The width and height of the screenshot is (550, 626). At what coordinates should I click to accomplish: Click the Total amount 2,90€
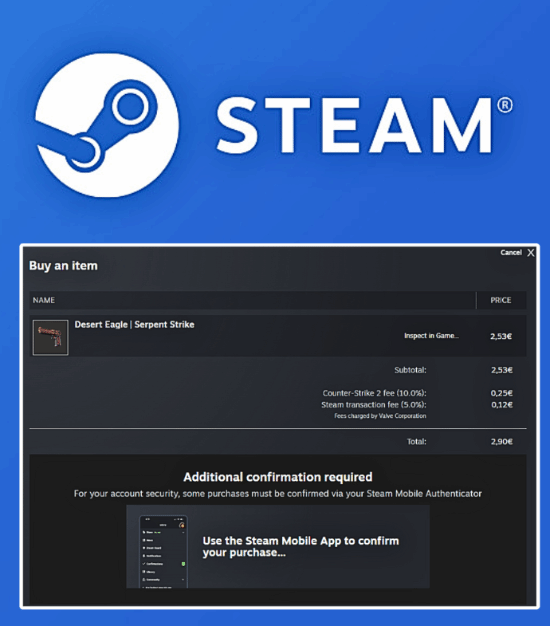pos(502,441)
